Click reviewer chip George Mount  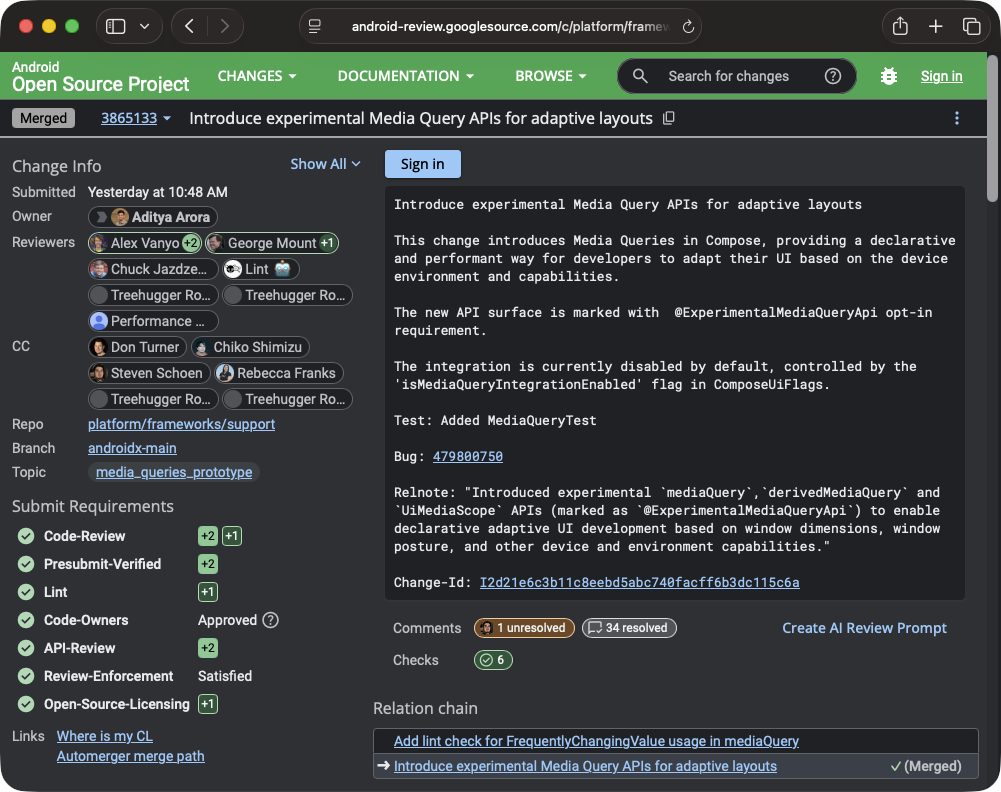click(272, 243)
